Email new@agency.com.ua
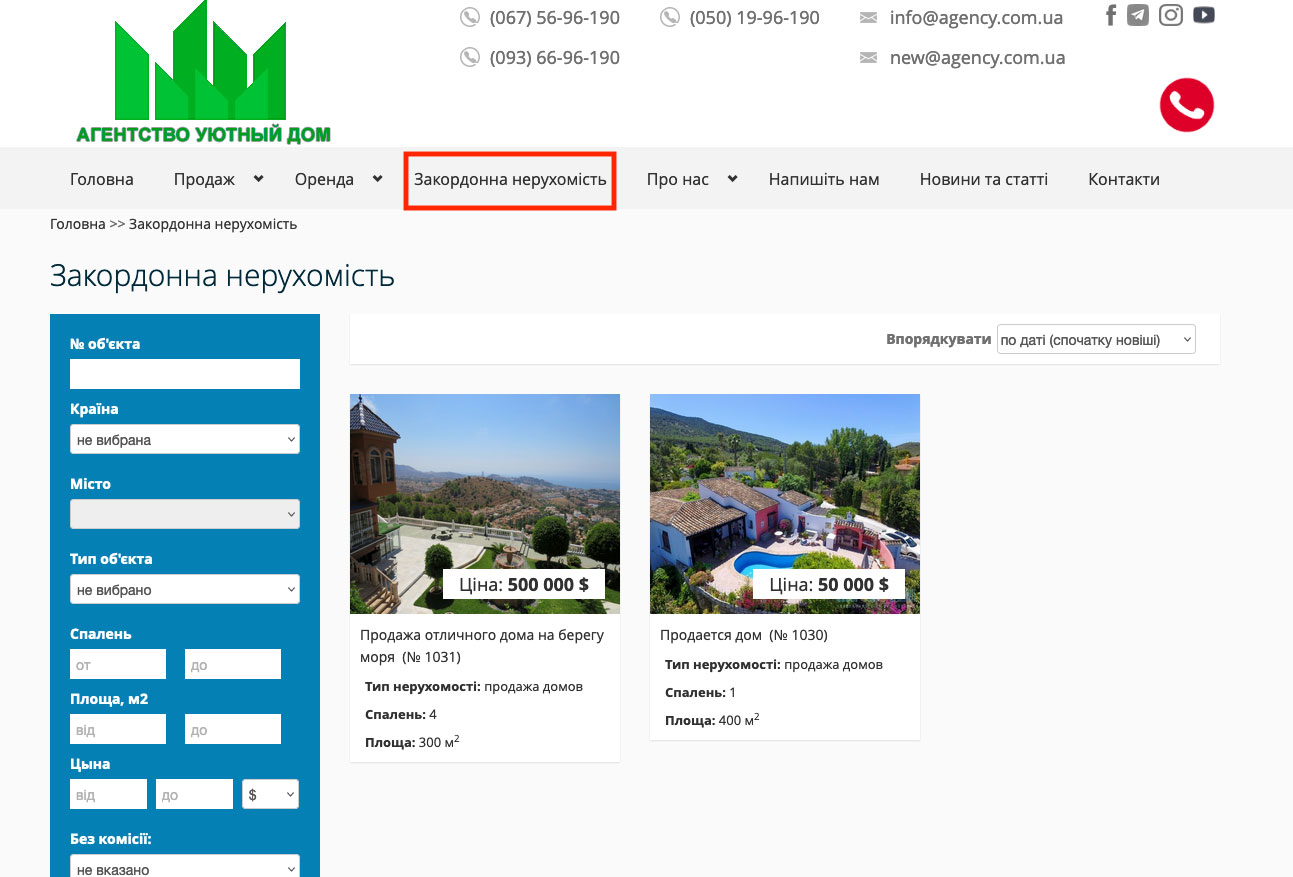 tap(977, 58)
